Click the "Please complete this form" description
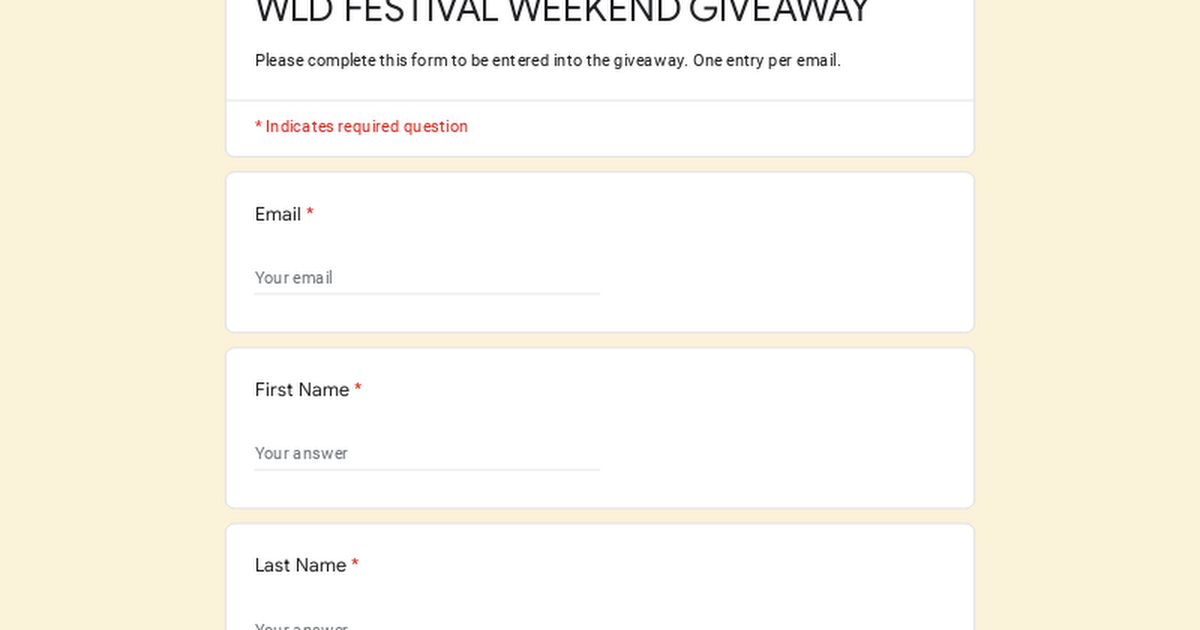Viewport: 1200px width, 630px height. click(471, 60)
